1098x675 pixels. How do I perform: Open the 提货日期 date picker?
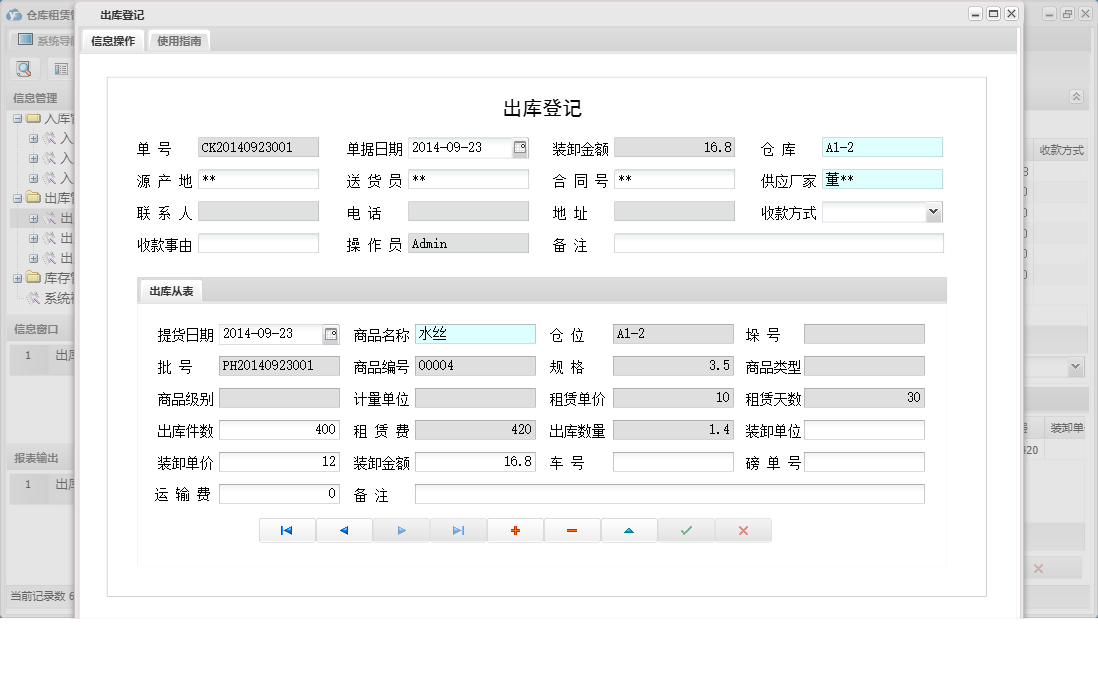pyautogui.click(x=329, y=333)
